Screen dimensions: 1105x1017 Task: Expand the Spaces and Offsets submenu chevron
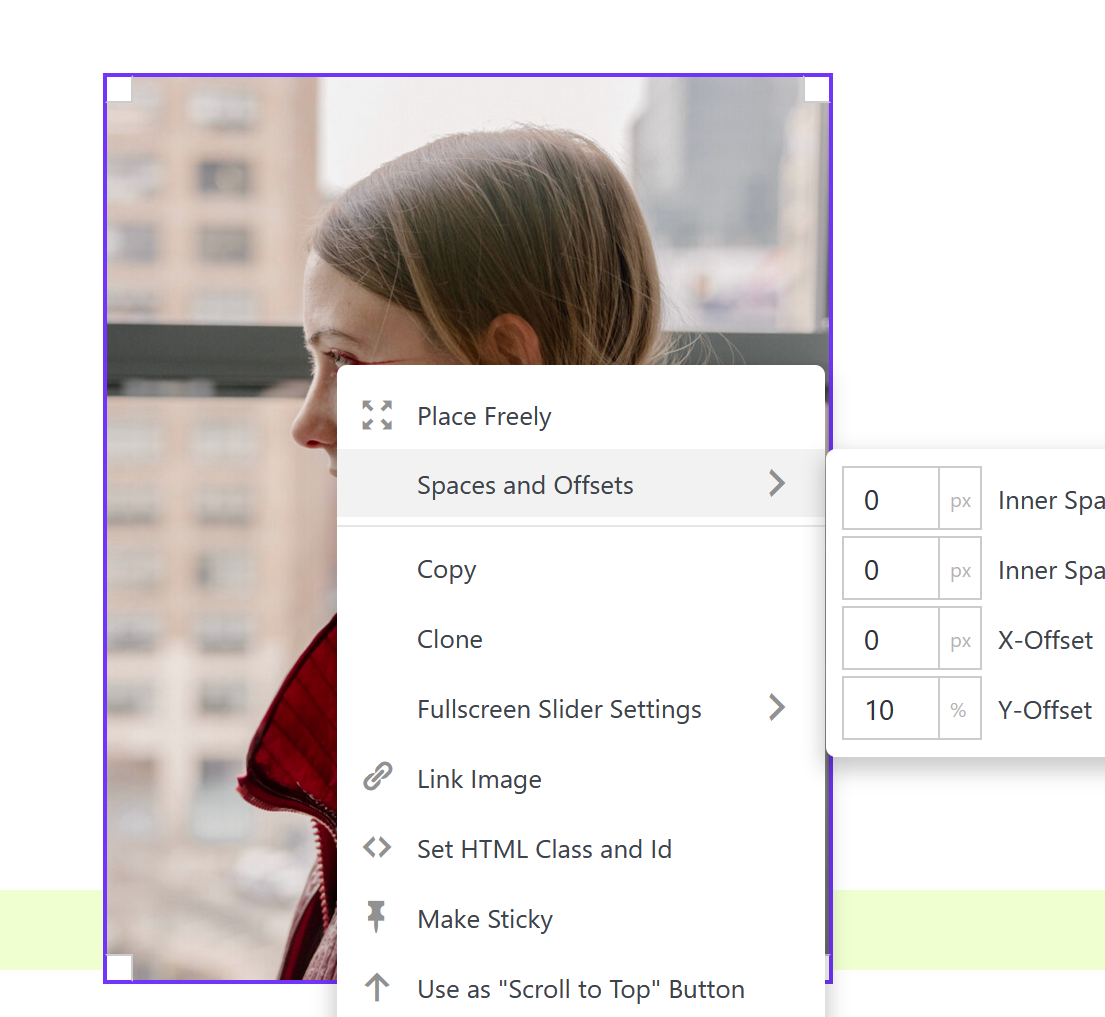777,484
